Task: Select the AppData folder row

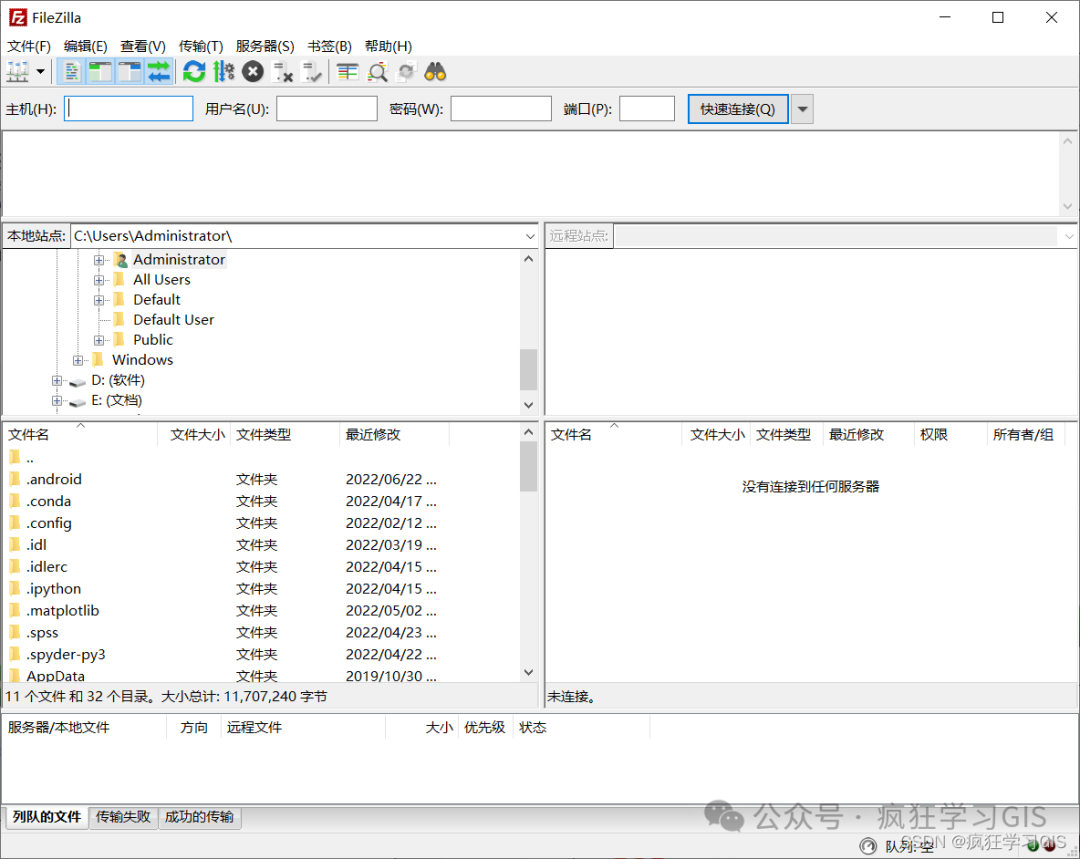Action: pos(260,676)
